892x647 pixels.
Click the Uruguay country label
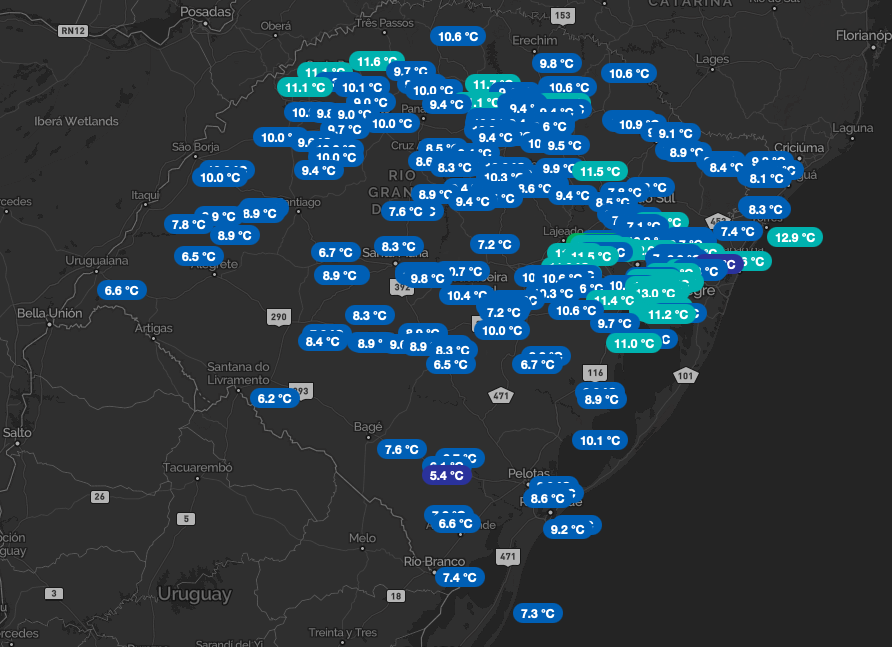tap(195, 594)
